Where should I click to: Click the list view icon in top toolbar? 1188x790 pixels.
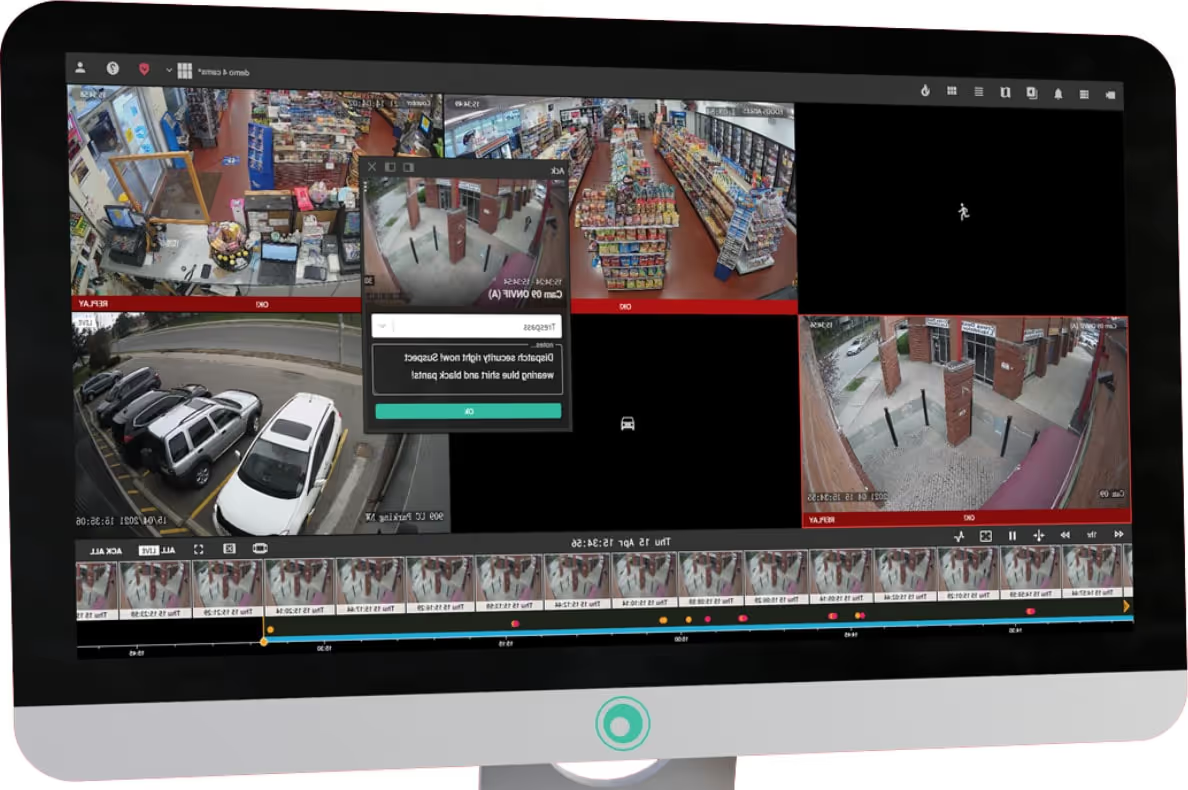click(978, 92)
